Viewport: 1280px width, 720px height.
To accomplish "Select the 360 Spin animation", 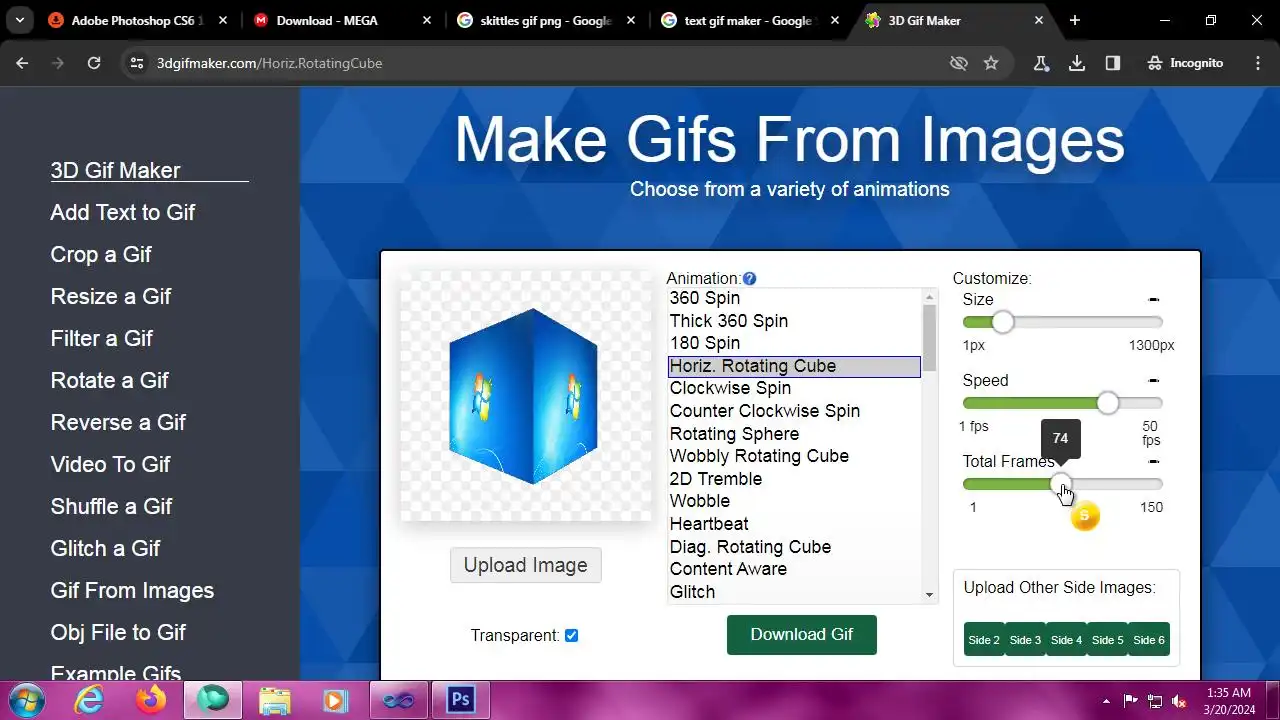I will point(794,298).
